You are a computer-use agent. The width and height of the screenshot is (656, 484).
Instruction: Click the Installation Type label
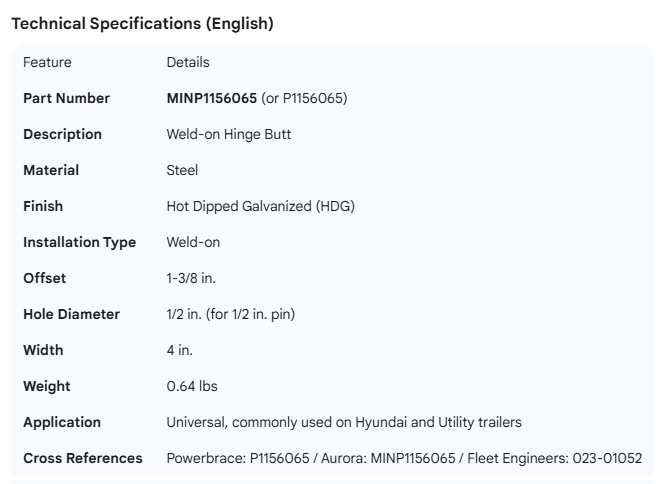coord(79,242)
